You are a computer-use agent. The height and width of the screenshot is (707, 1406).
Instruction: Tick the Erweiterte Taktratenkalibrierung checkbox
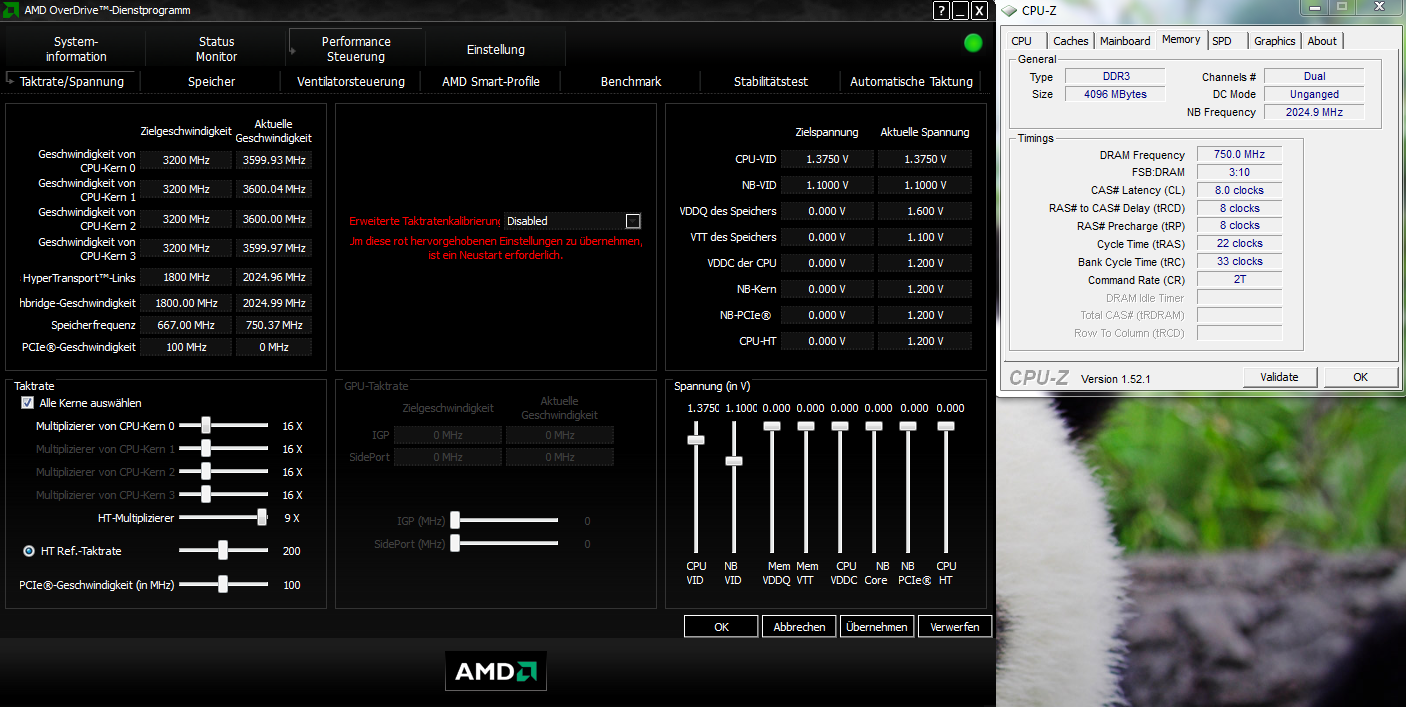point(632,221)
